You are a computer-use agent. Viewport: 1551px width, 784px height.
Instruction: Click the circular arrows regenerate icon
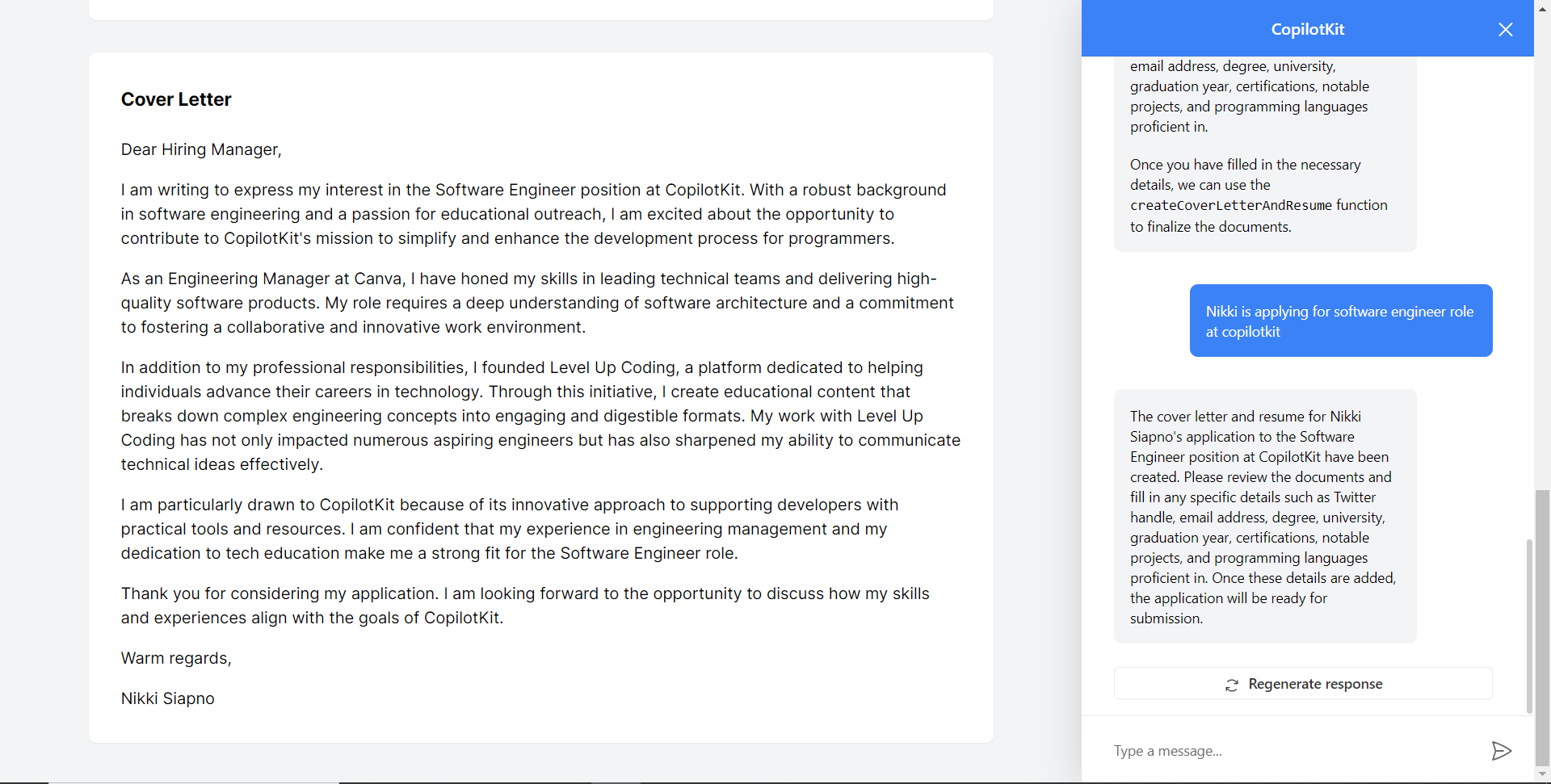click(x=1231, y=685)
